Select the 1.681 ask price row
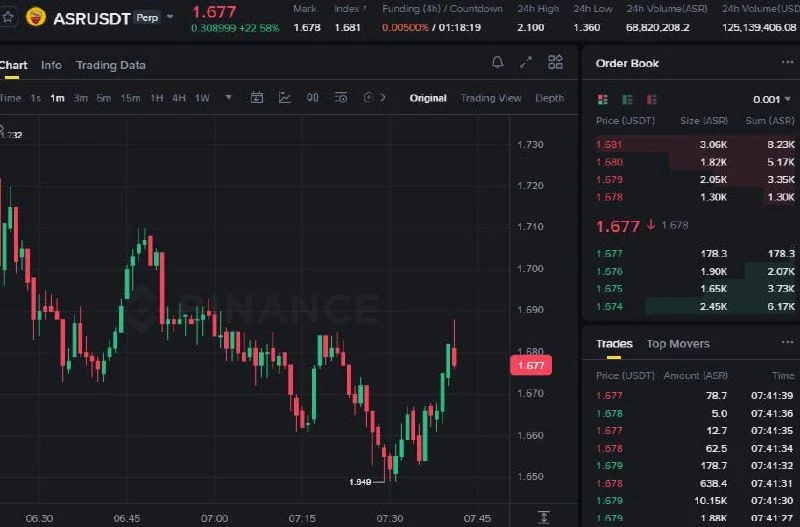 coord(695,144)
